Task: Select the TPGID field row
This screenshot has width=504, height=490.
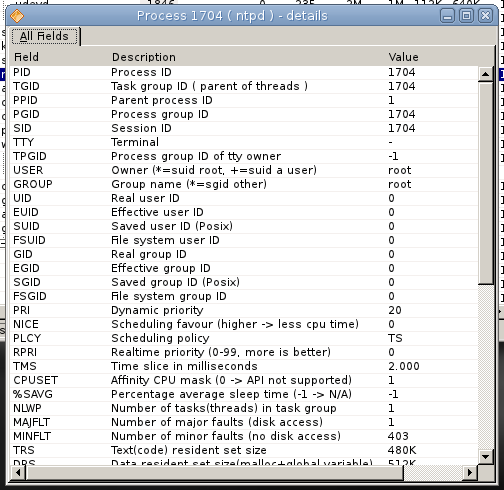Action: pos(244,156)
